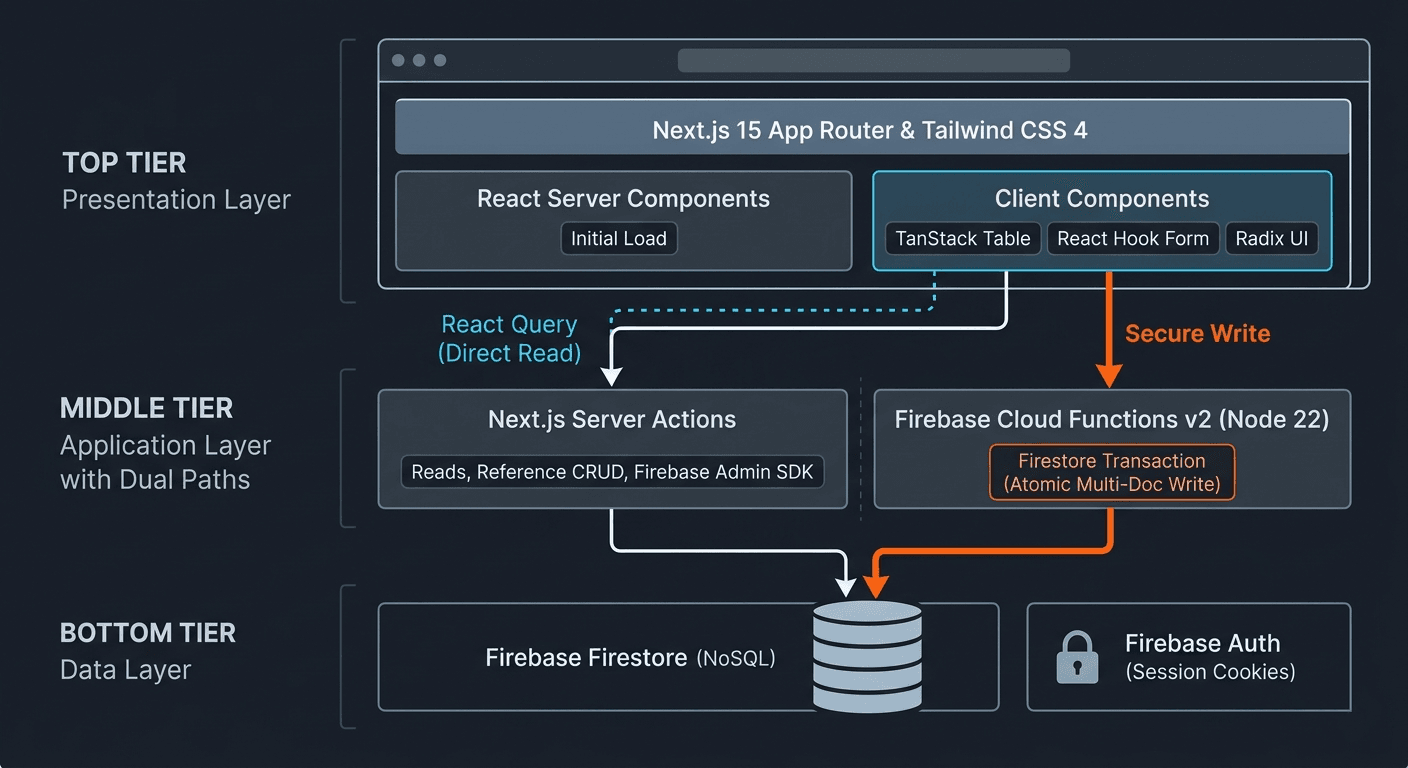This screenshot has height=768, width=1408.
Task: Select the Radix UI chip
Action: [x=1272, y=239]
